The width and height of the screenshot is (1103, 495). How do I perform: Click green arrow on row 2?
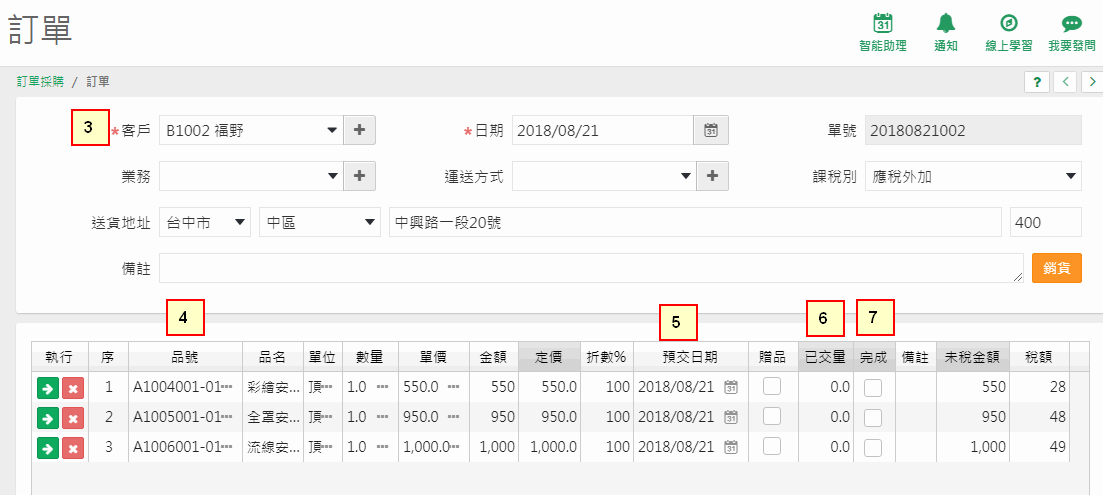47,418
